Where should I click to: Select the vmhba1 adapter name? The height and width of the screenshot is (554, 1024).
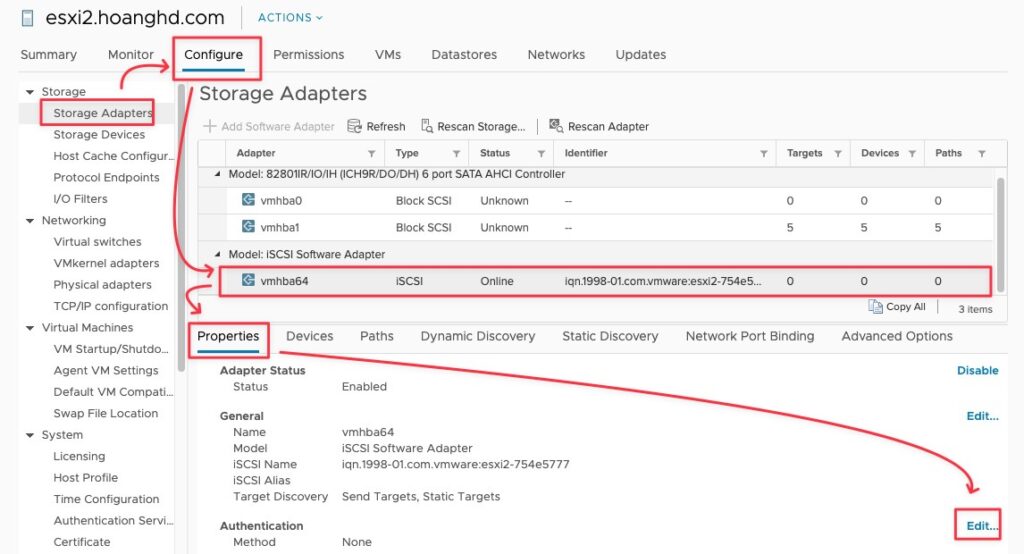pyautogui.click(x=280, y=227)
